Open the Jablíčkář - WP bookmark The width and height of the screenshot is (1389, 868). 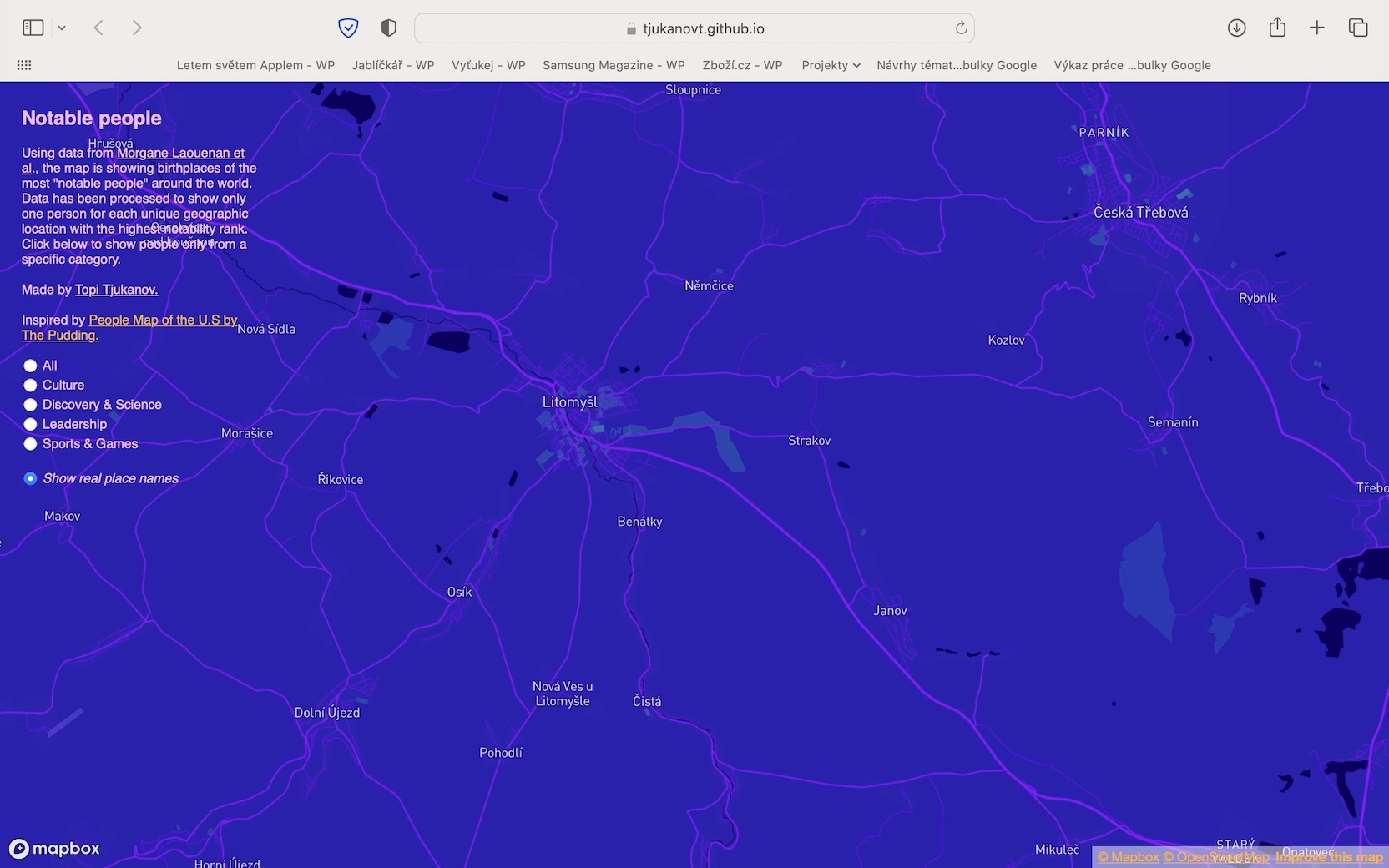[x=393, y=65]
